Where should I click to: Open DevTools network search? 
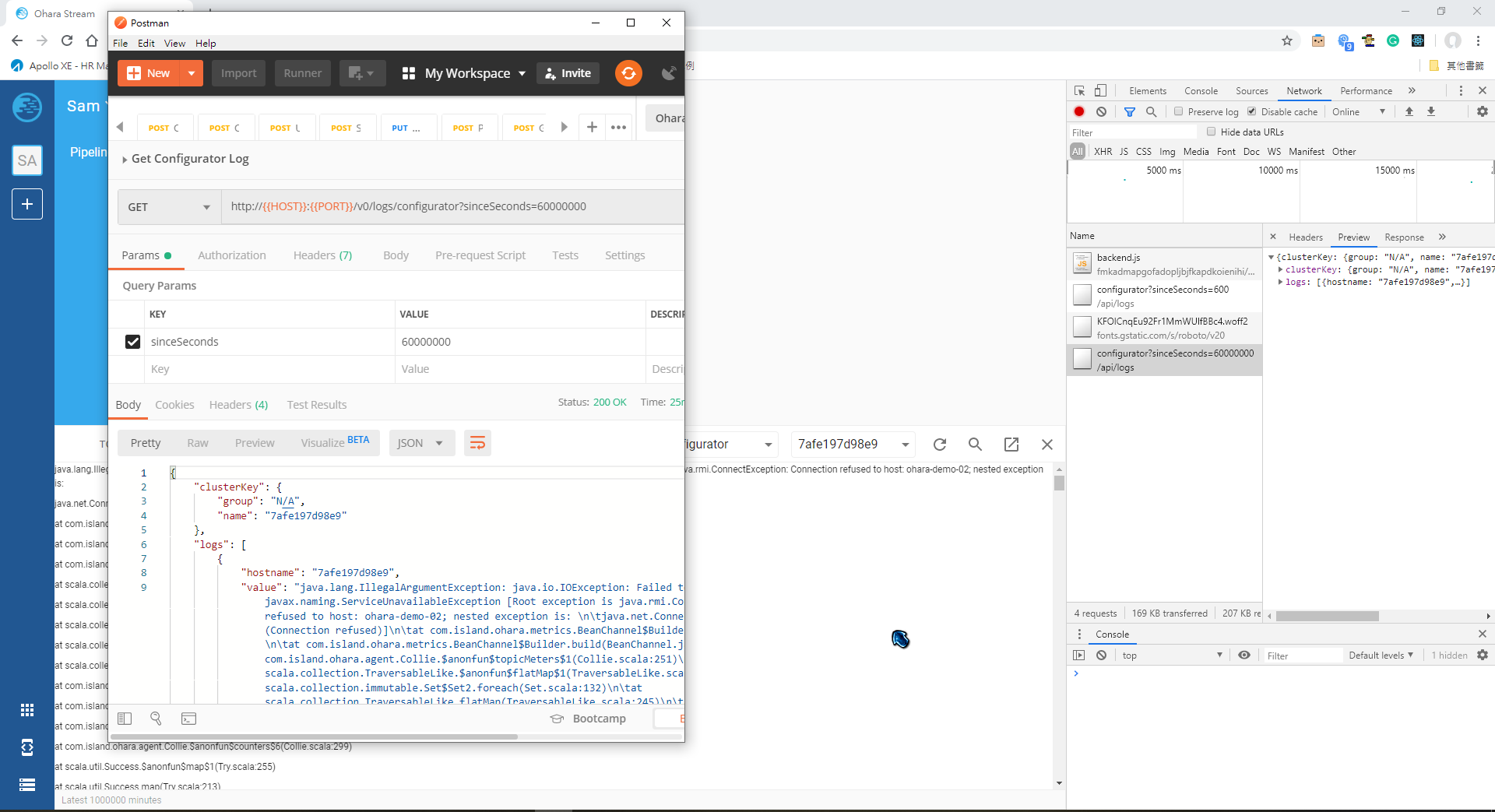click(1152, 111)
